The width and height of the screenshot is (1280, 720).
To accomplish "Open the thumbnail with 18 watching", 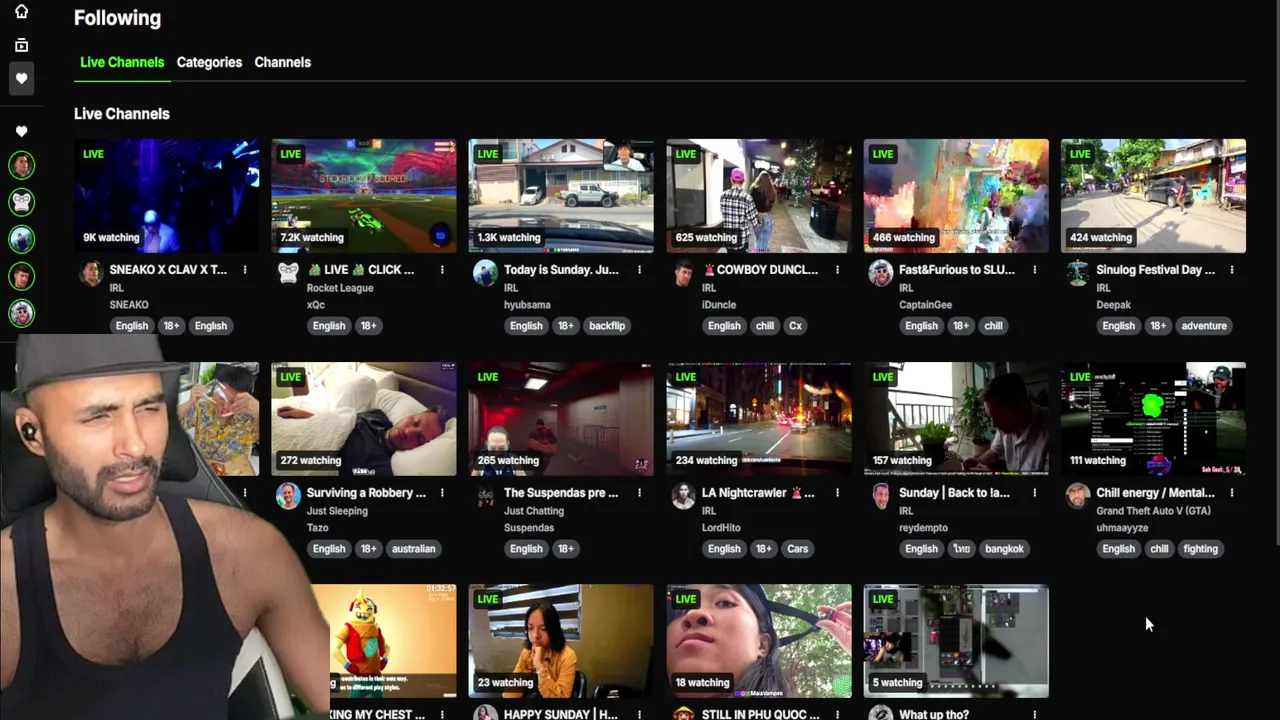I will coord(759,641).
